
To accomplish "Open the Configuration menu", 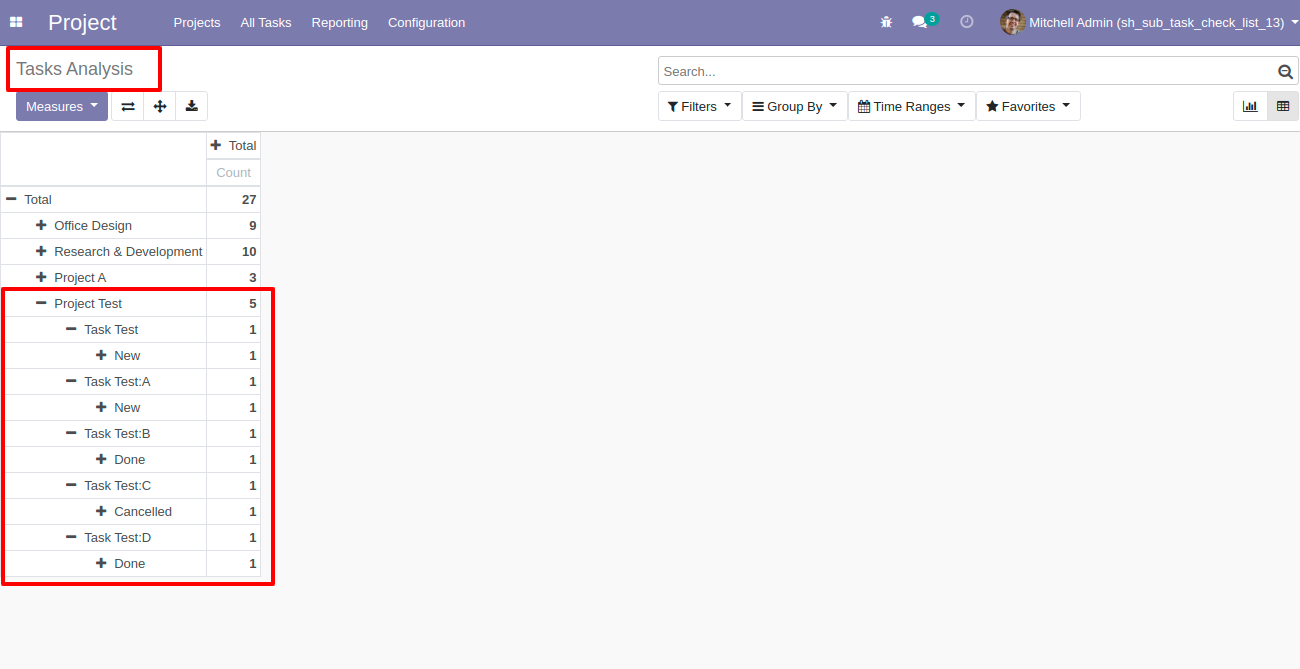I will 427,22.
